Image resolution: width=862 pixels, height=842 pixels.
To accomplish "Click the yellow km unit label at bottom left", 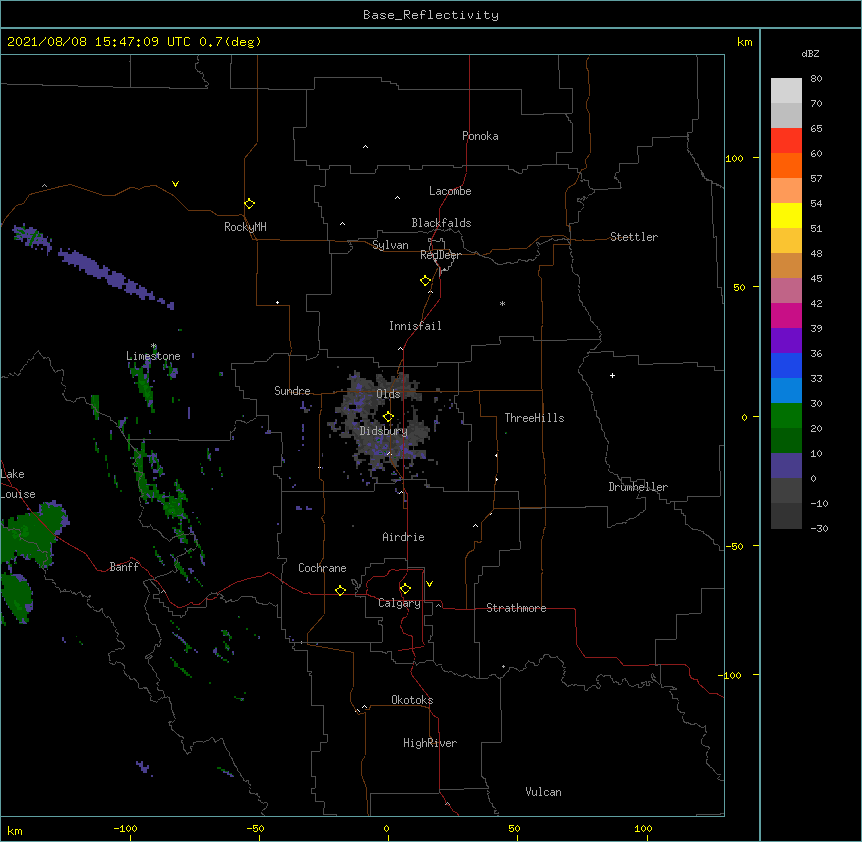I will coord(15,830).
